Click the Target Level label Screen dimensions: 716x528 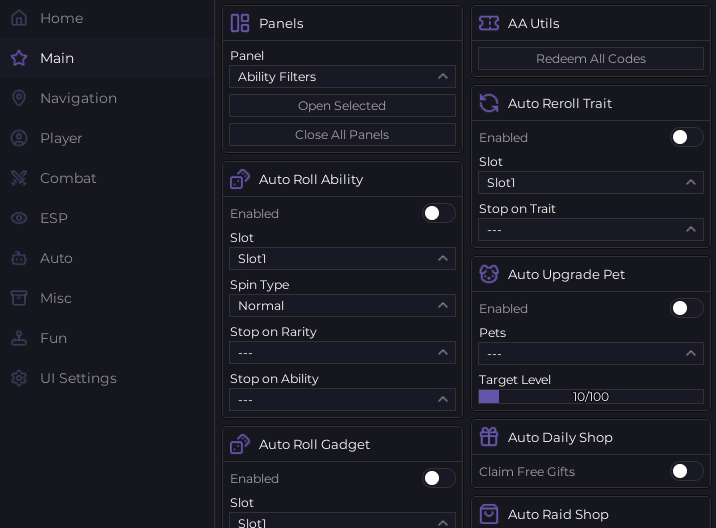click(x=515, y=380)
